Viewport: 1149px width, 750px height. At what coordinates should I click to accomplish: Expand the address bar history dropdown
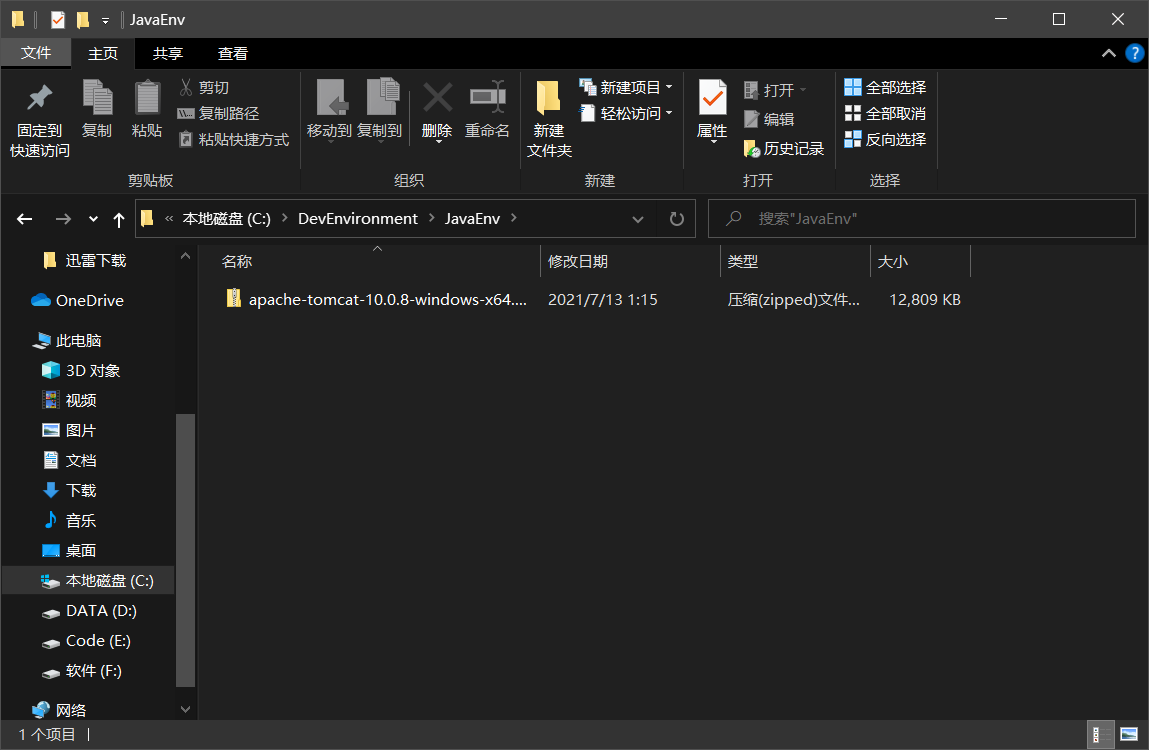coord(638,218)
